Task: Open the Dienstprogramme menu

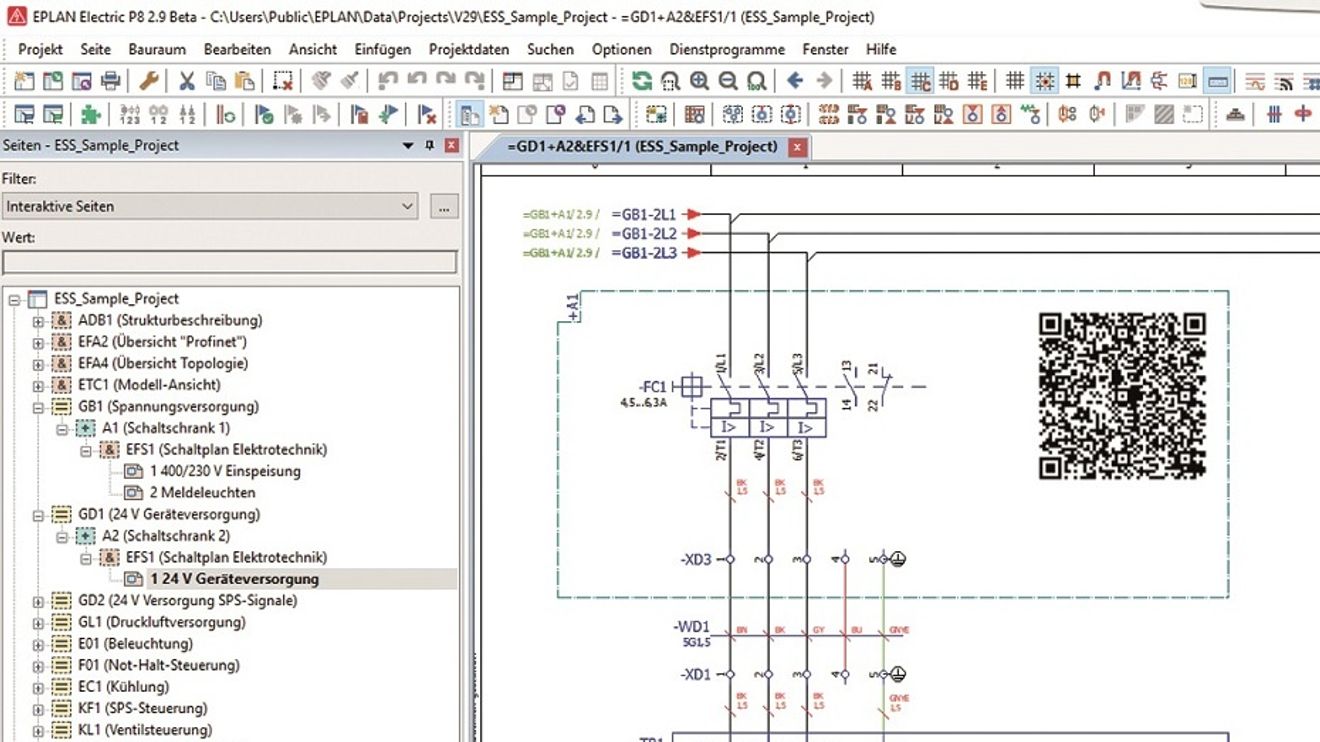Action: [726, 49]
